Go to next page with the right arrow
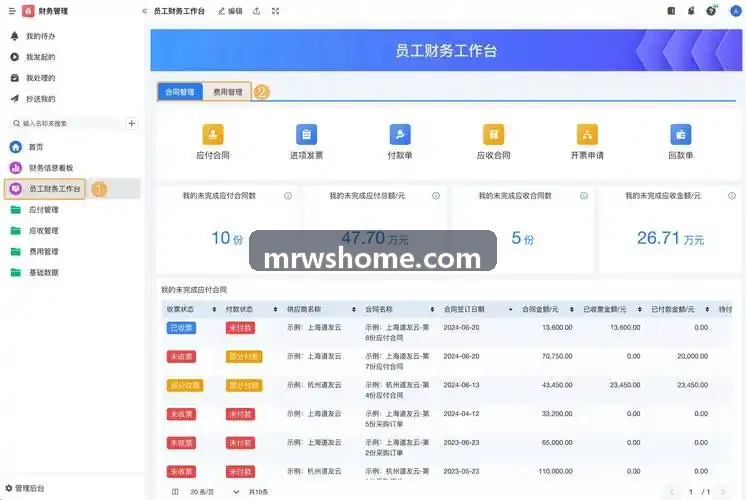Viewport: 746px width, 500px height. point(723,492)
